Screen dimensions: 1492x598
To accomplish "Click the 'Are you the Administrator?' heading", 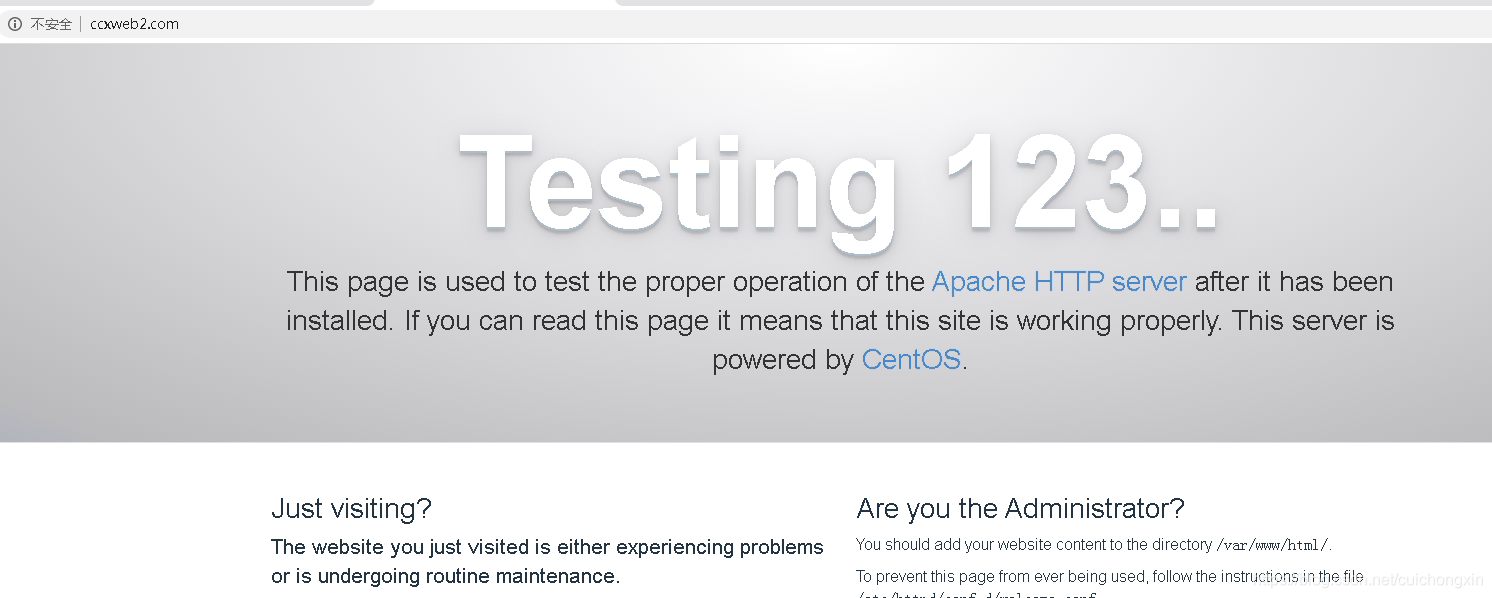I will coord(1020,509).
